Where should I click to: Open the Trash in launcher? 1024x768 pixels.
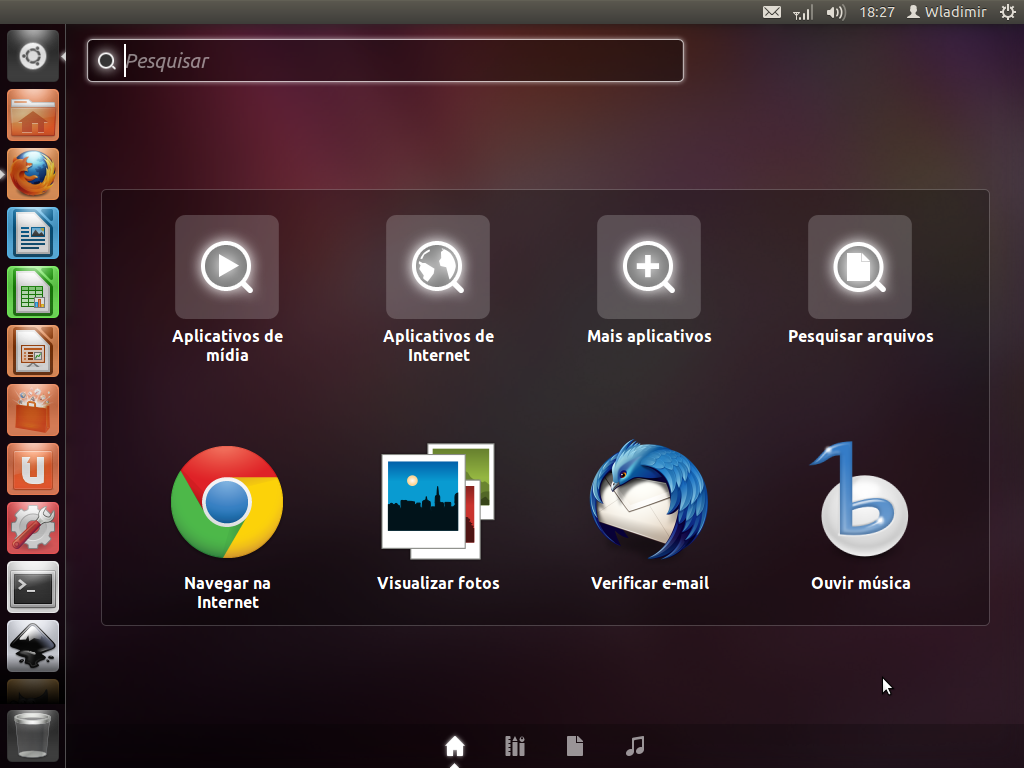tap(33, 736)
